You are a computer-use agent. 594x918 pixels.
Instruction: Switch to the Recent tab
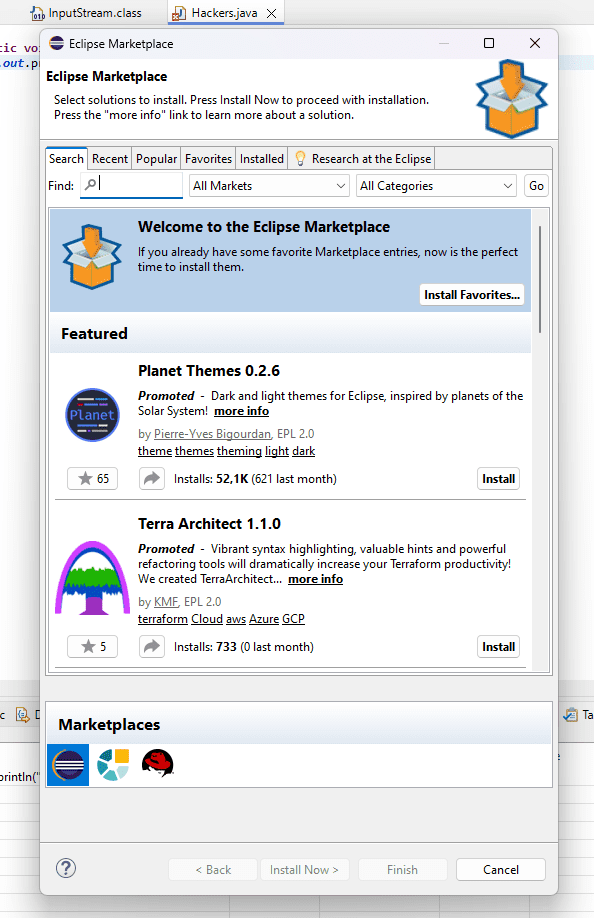point(109,159)
